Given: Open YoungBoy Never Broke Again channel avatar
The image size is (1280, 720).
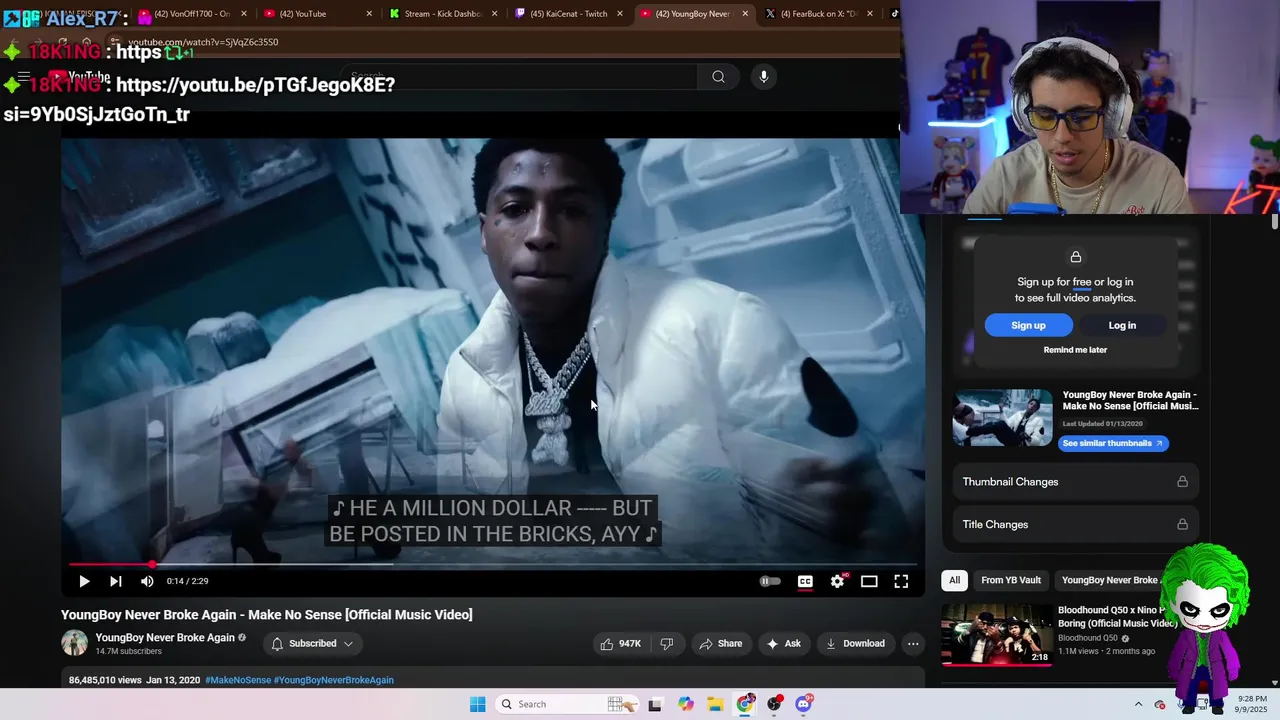Looking at the screenshot, I should coord(75,643).
